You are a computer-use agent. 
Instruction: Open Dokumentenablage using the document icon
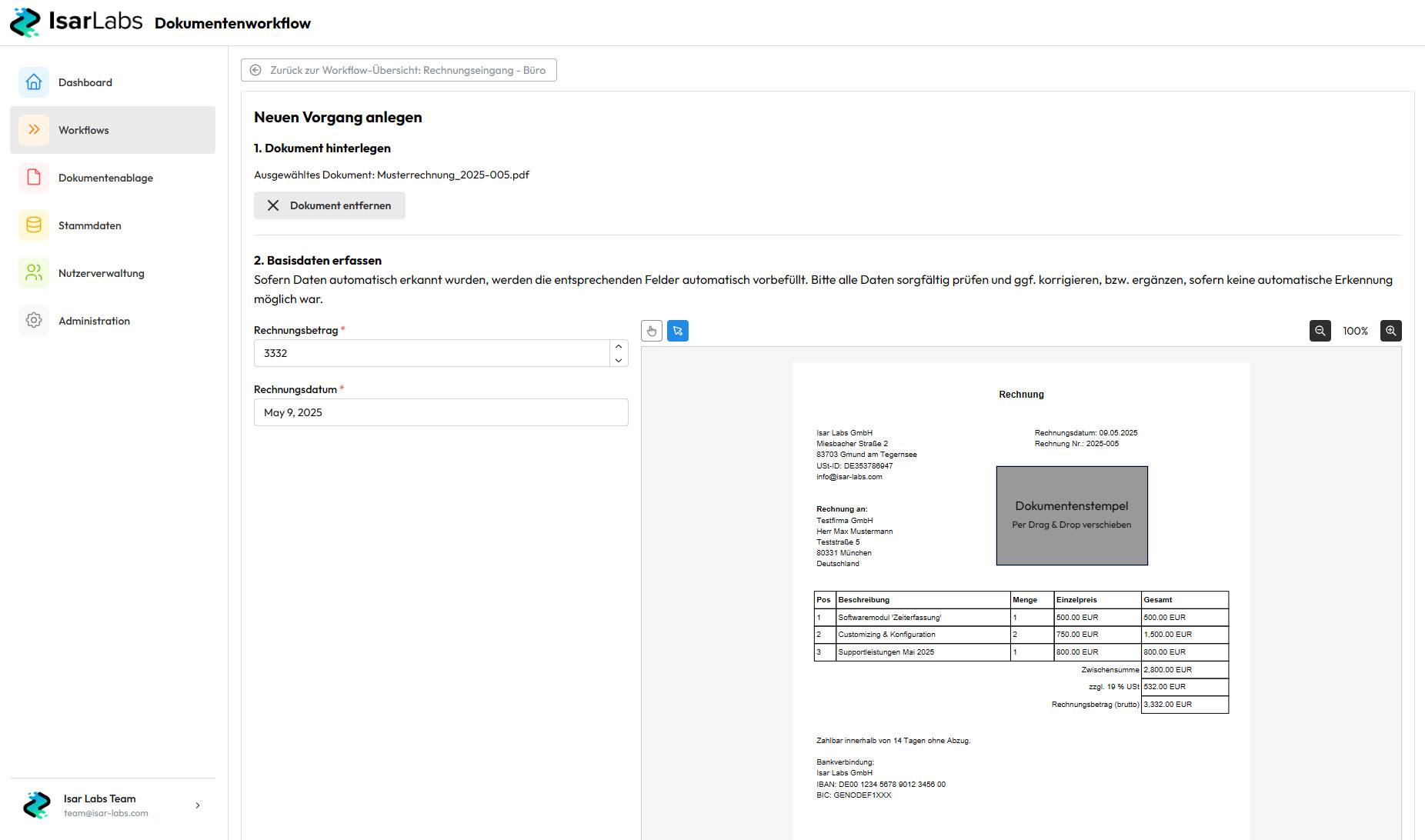coord(34,177)
